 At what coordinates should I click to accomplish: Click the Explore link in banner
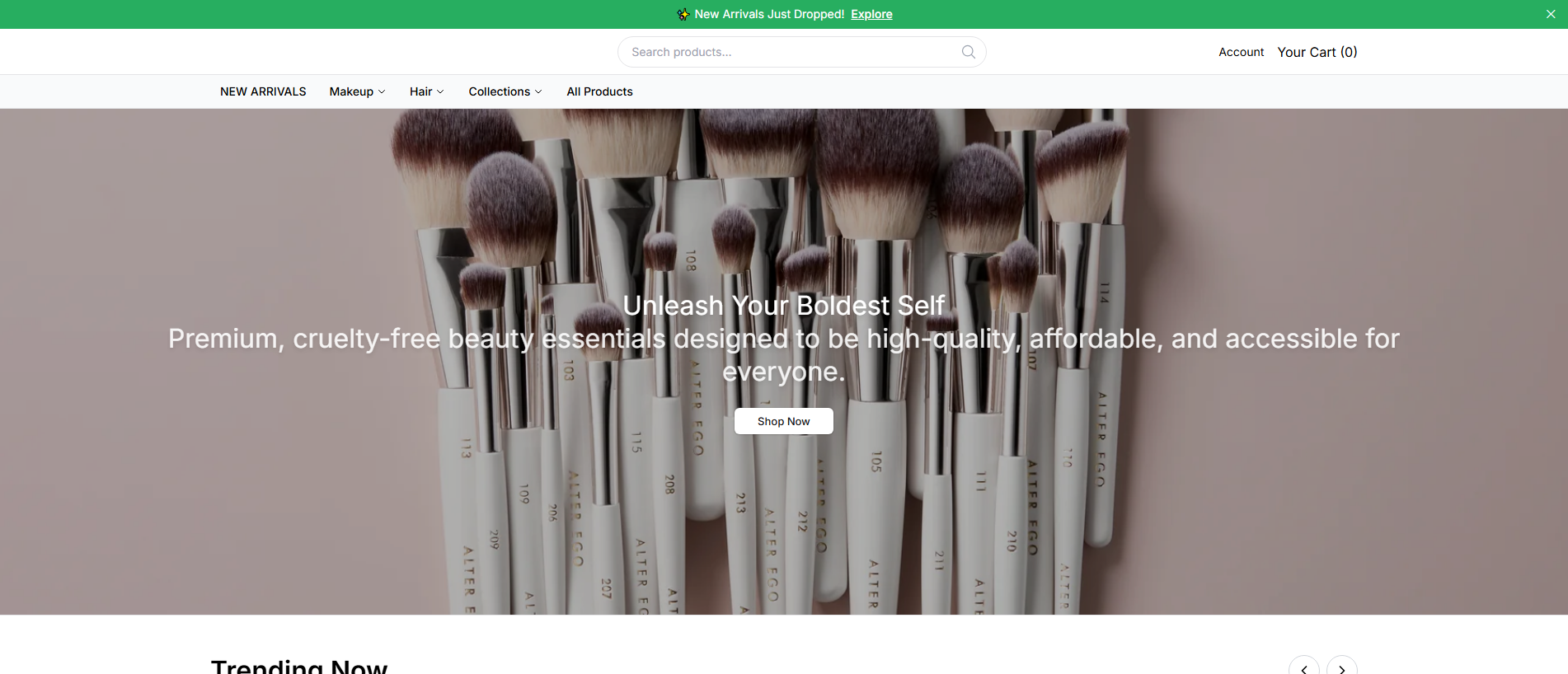click(871, 14)
